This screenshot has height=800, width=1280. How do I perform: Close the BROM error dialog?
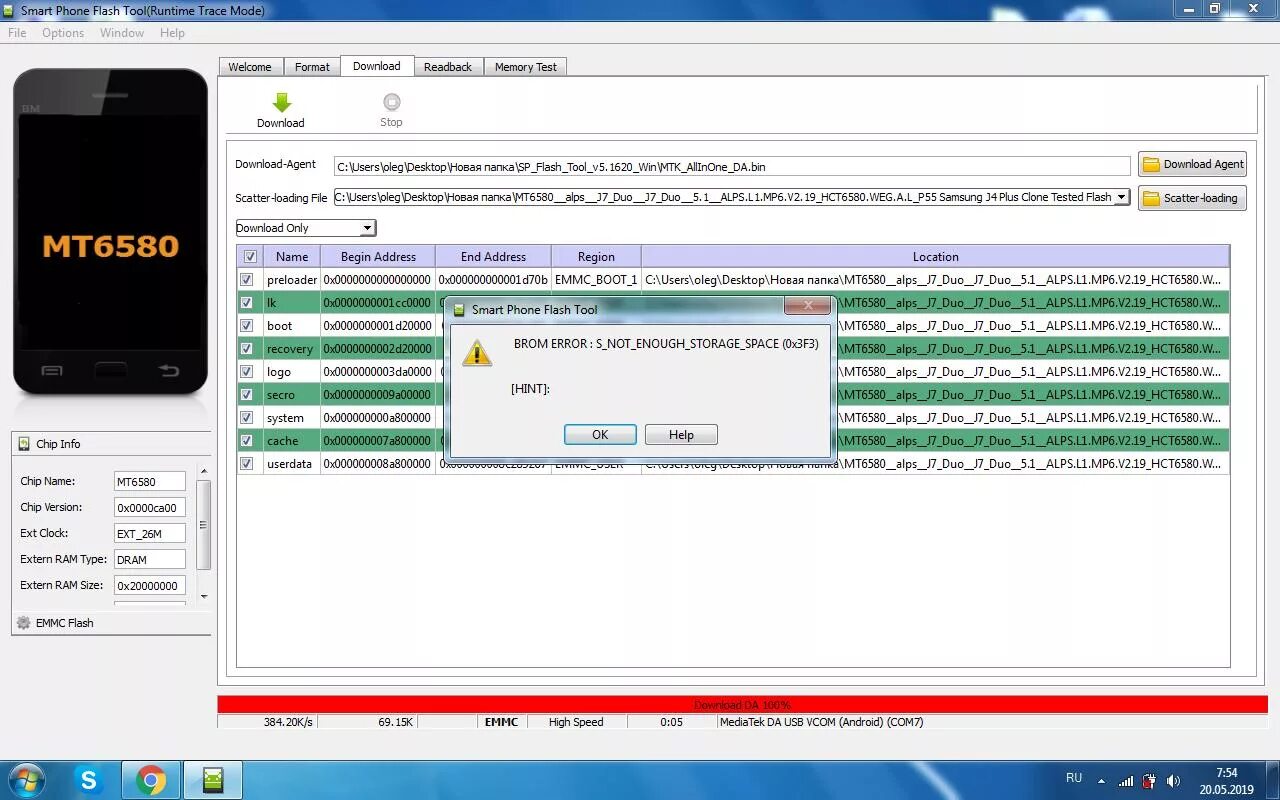(808, 306)
